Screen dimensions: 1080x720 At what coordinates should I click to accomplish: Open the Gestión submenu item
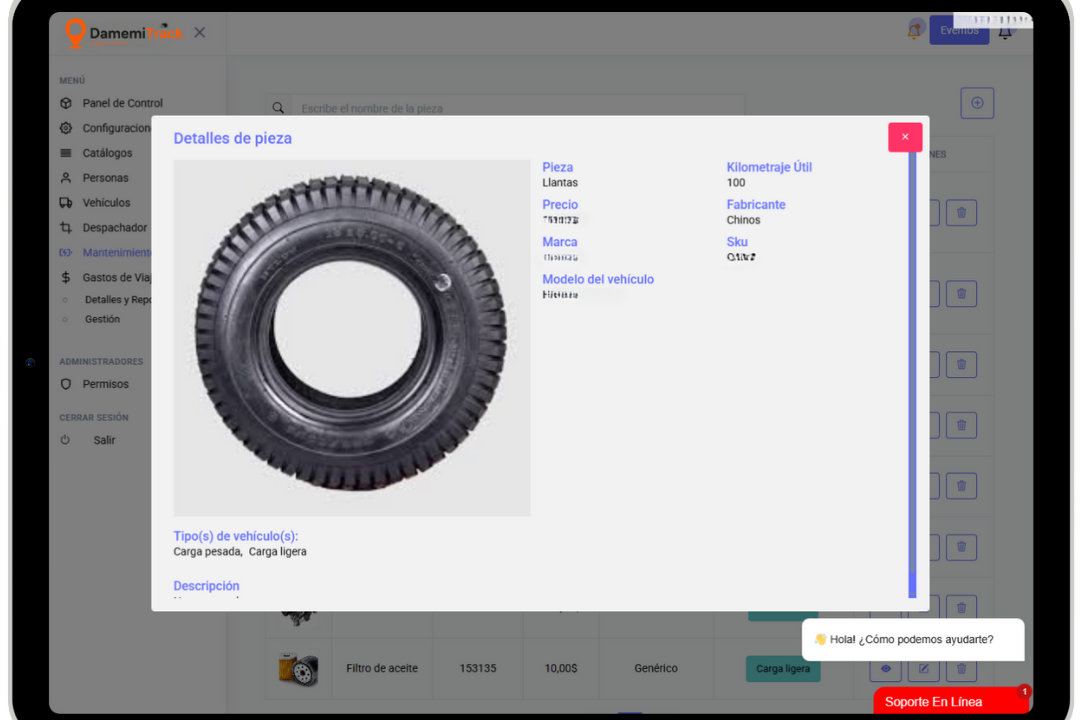point(104,318)
